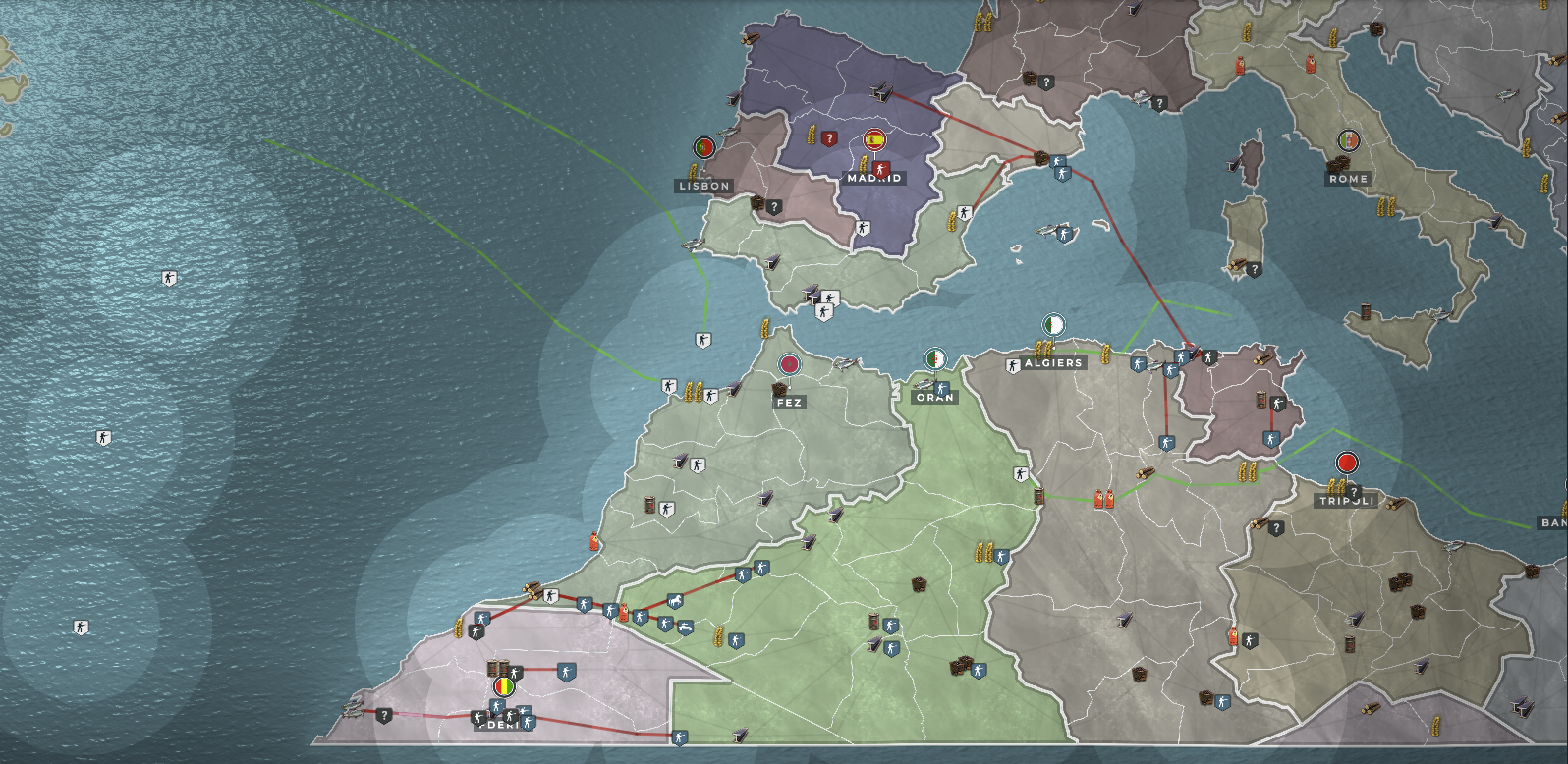Select the steel beam icon on Corsica
This screenshot has height=764, width=1568.
[x=1234, y=163]
